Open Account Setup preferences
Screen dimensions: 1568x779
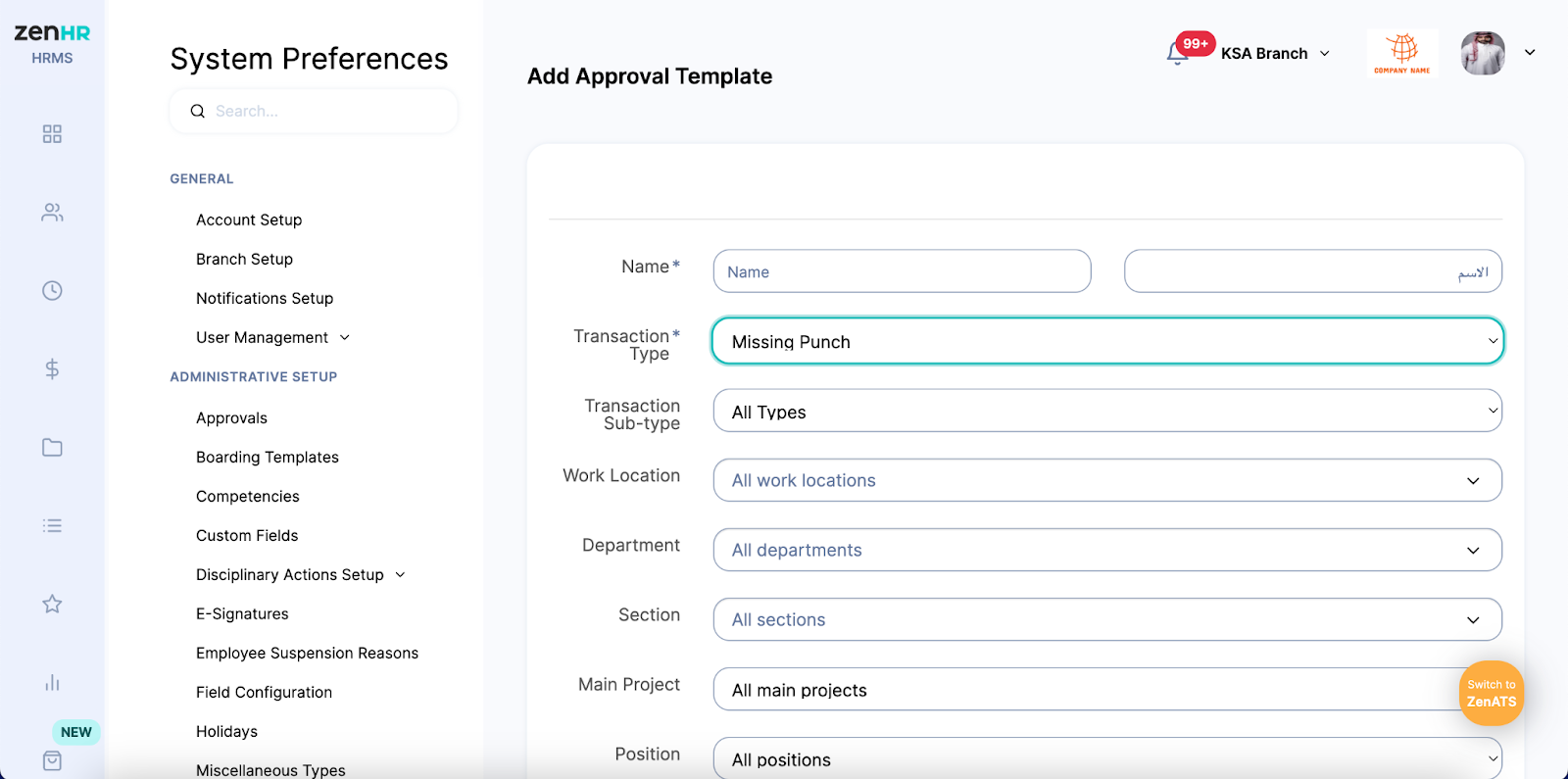pyautogui.click(x=249, y=219)
